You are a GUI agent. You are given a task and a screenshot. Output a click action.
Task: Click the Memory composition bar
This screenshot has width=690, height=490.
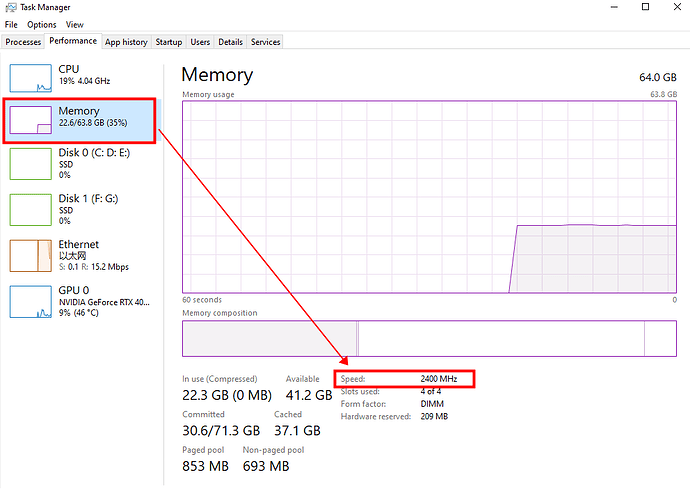click(429, 338)
